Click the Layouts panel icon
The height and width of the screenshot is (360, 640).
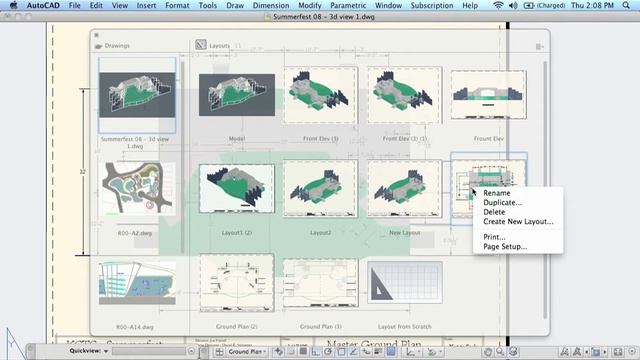point(200,44)
